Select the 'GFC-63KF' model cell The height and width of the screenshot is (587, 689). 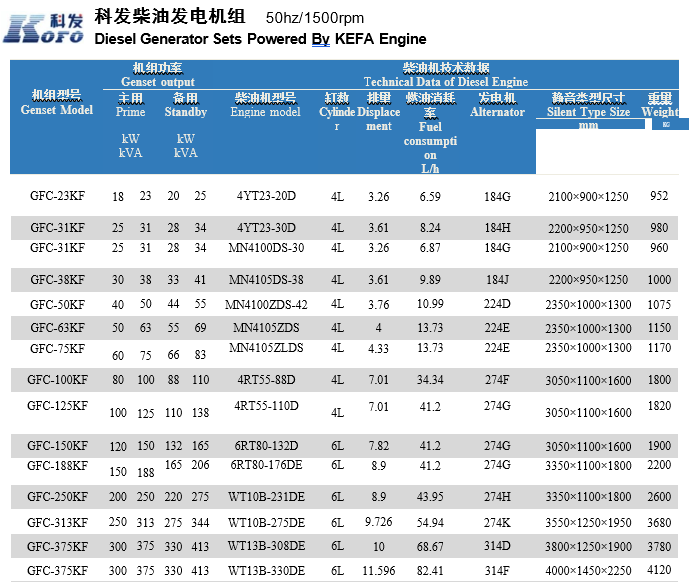[x=57, y=327]
